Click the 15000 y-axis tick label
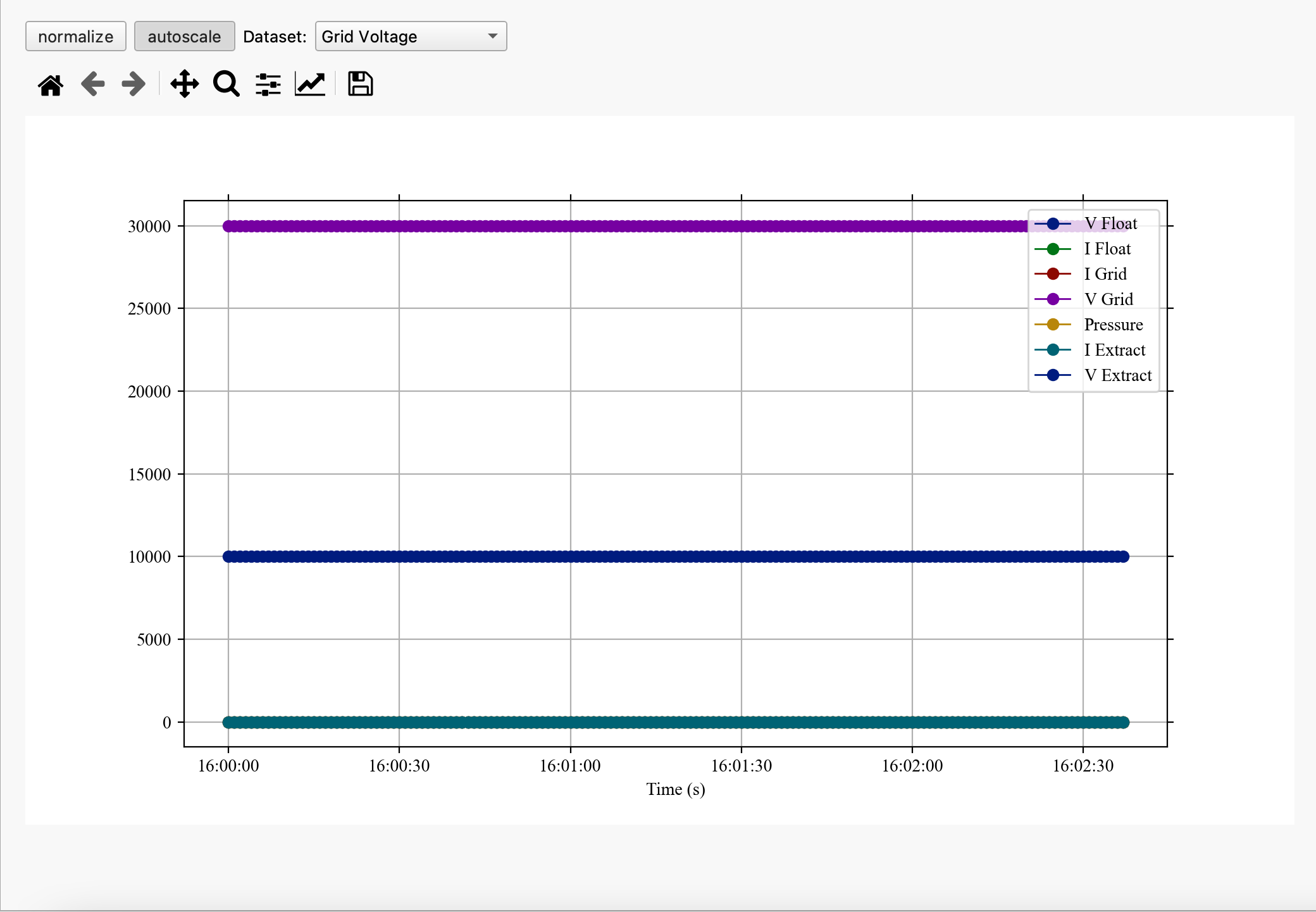1316x912 pixels. (x=149, y=475)
